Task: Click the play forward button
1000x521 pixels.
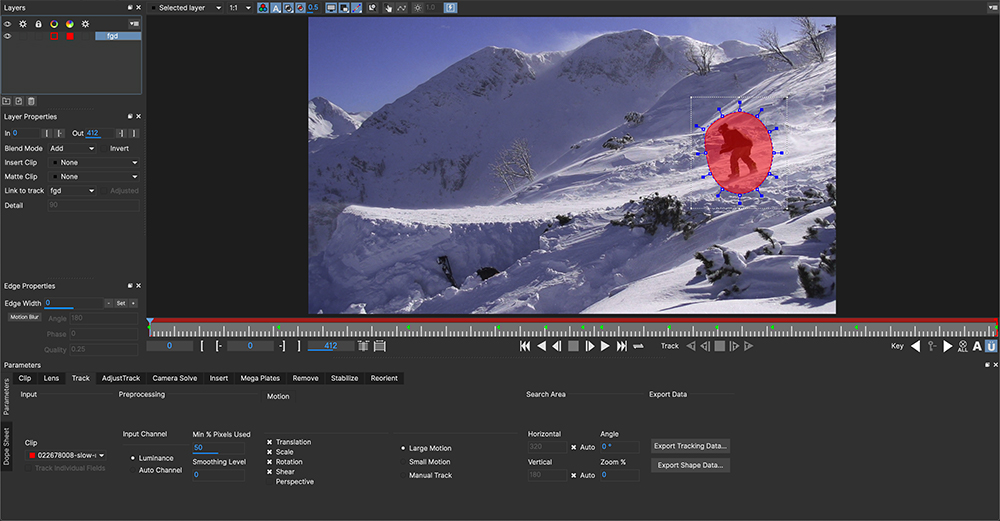Action: coord(605,346)
